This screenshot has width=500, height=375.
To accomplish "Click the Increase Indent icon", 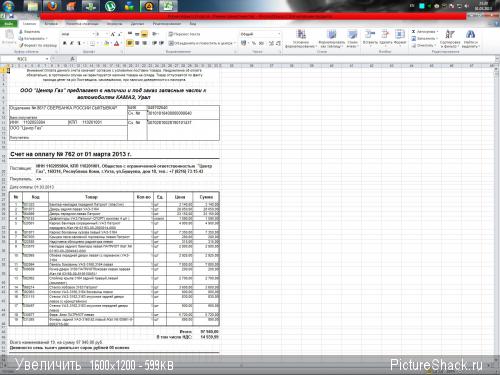I will [x=161, y=43].
